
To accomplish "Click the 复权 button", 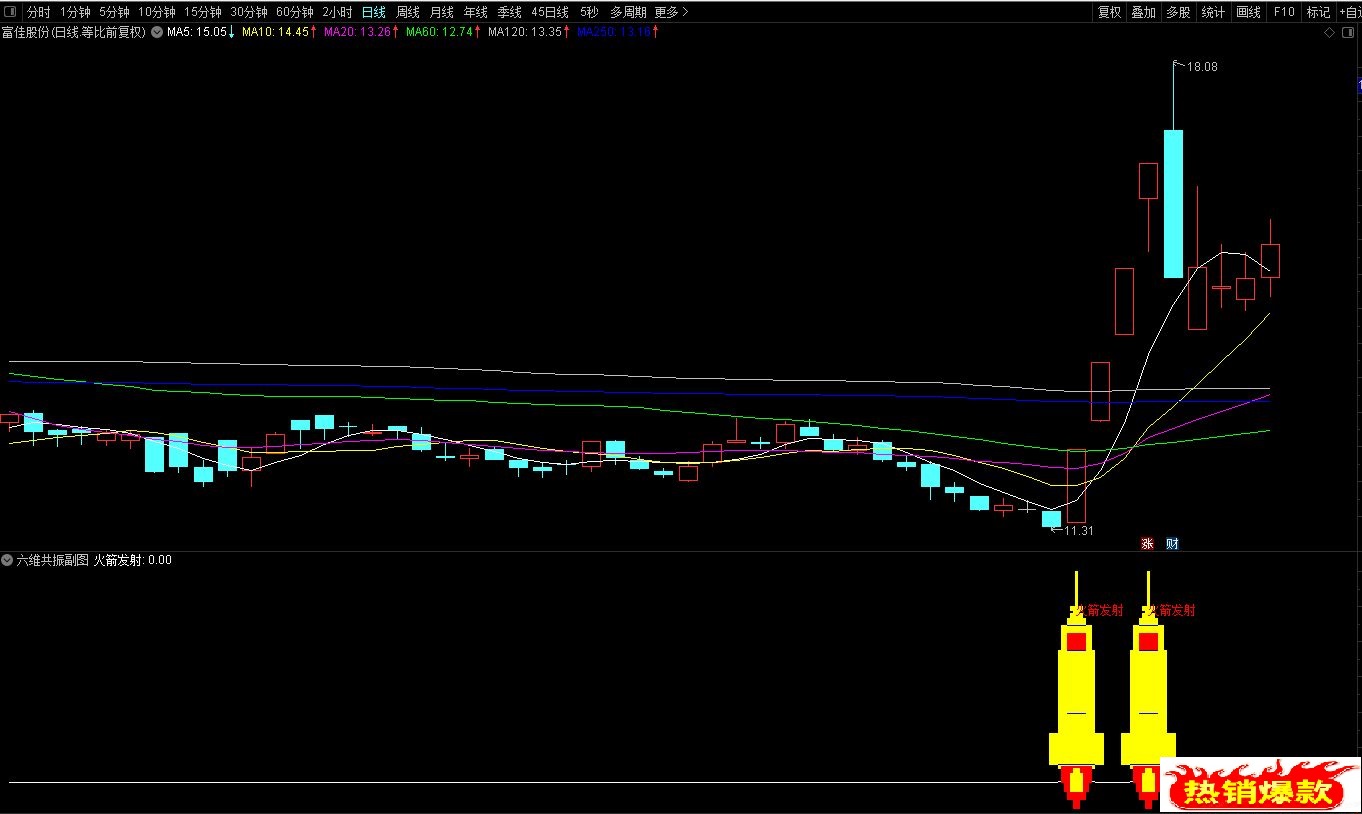I will click(1109, 12).
